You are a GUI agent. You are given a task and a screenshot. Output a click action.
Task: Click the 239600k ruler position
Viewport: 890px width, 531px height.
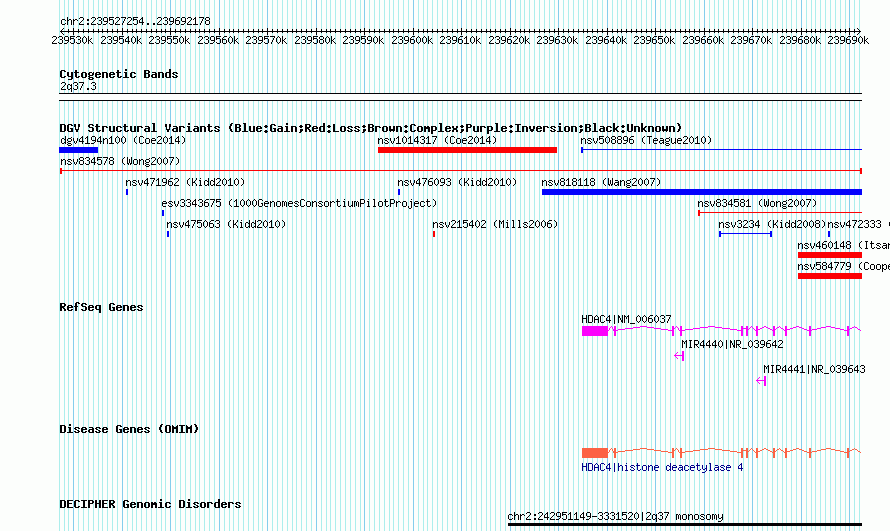(412, 40)
